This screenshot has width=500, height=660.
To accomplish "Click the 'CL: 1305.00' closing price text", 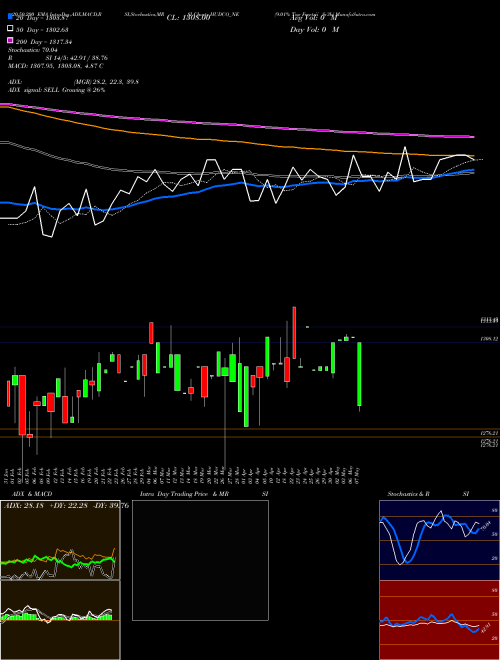I will click(188, 18).
